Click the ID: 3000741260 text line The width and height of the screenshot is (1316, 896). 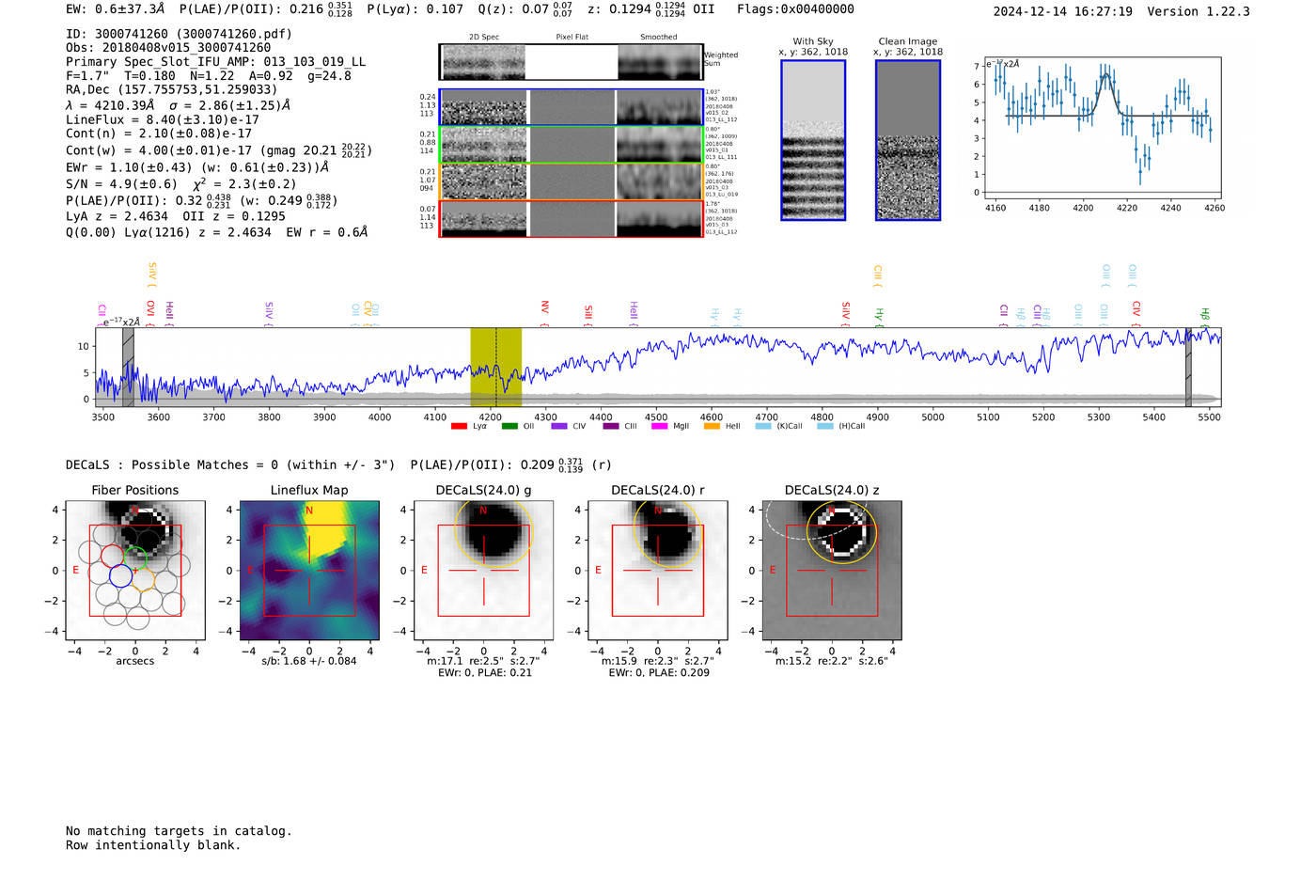point(179,34)
